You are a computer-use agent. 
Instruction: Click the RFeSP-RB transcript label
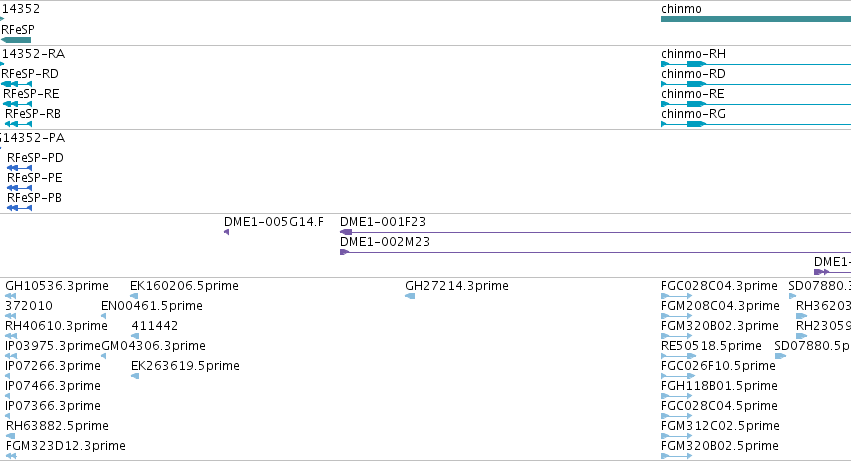tap(33, 114)
